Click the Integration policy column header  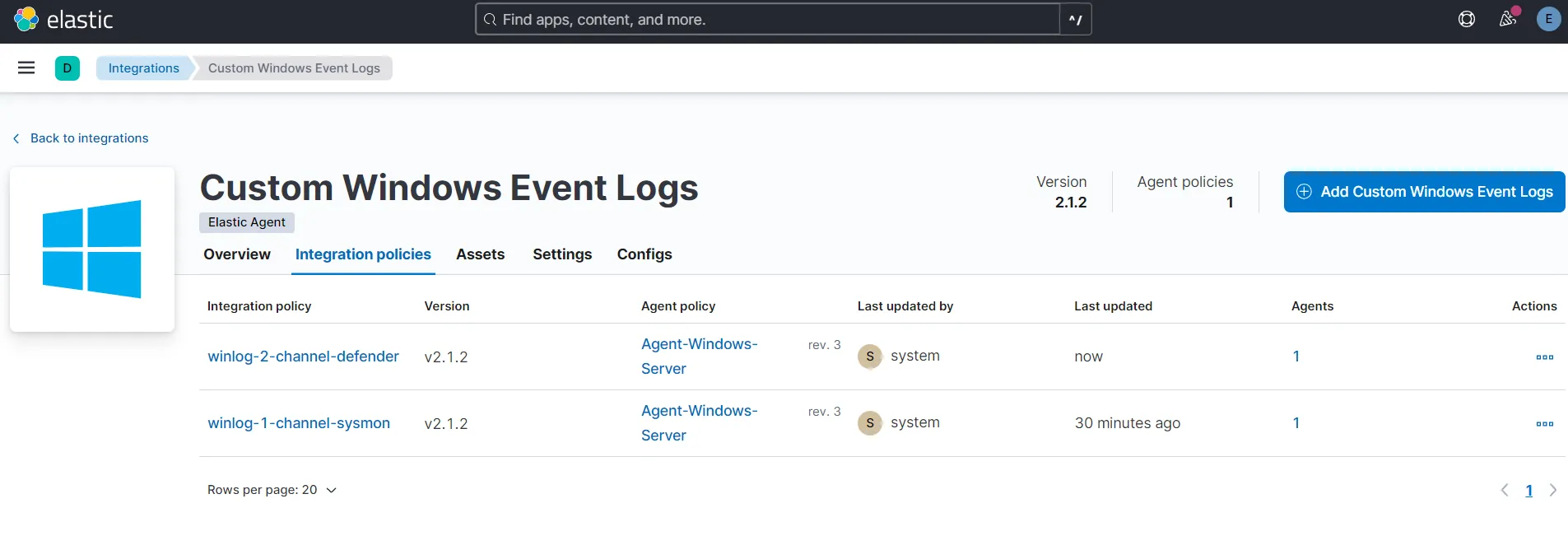pos(259,306)
